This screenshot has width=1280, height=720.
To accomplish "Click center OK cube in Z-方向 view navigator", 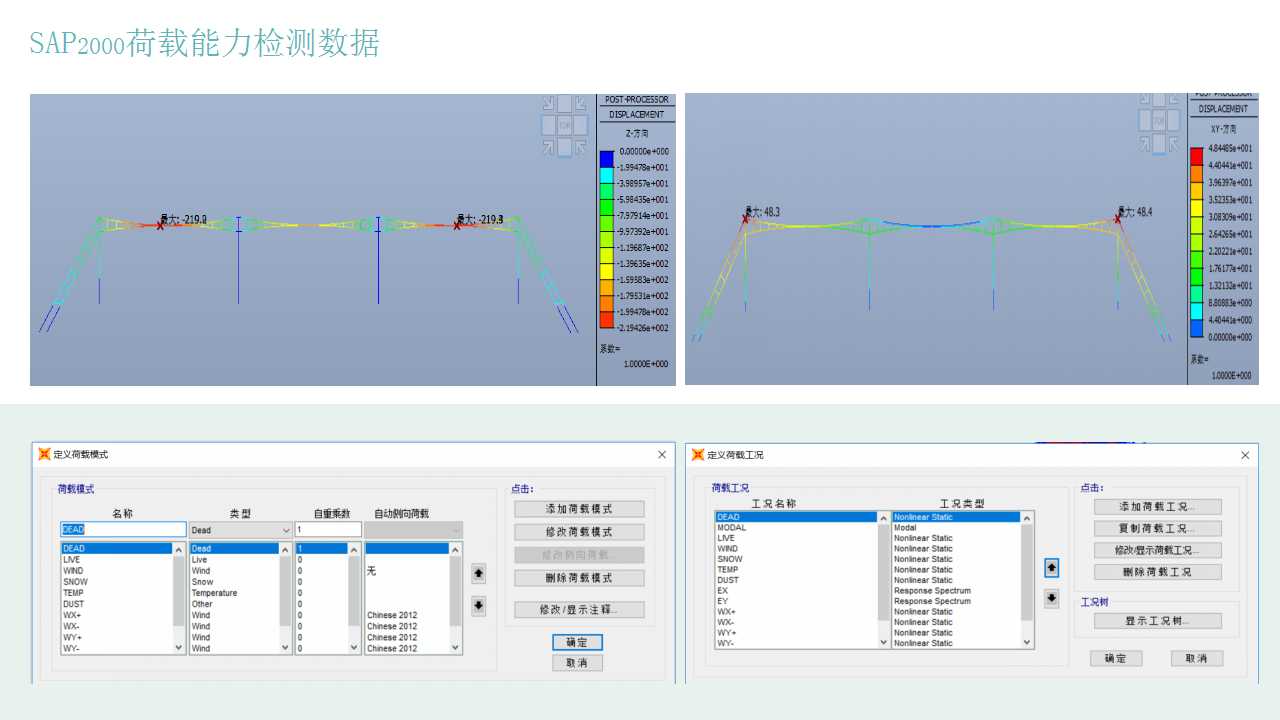I will (565, 125).
